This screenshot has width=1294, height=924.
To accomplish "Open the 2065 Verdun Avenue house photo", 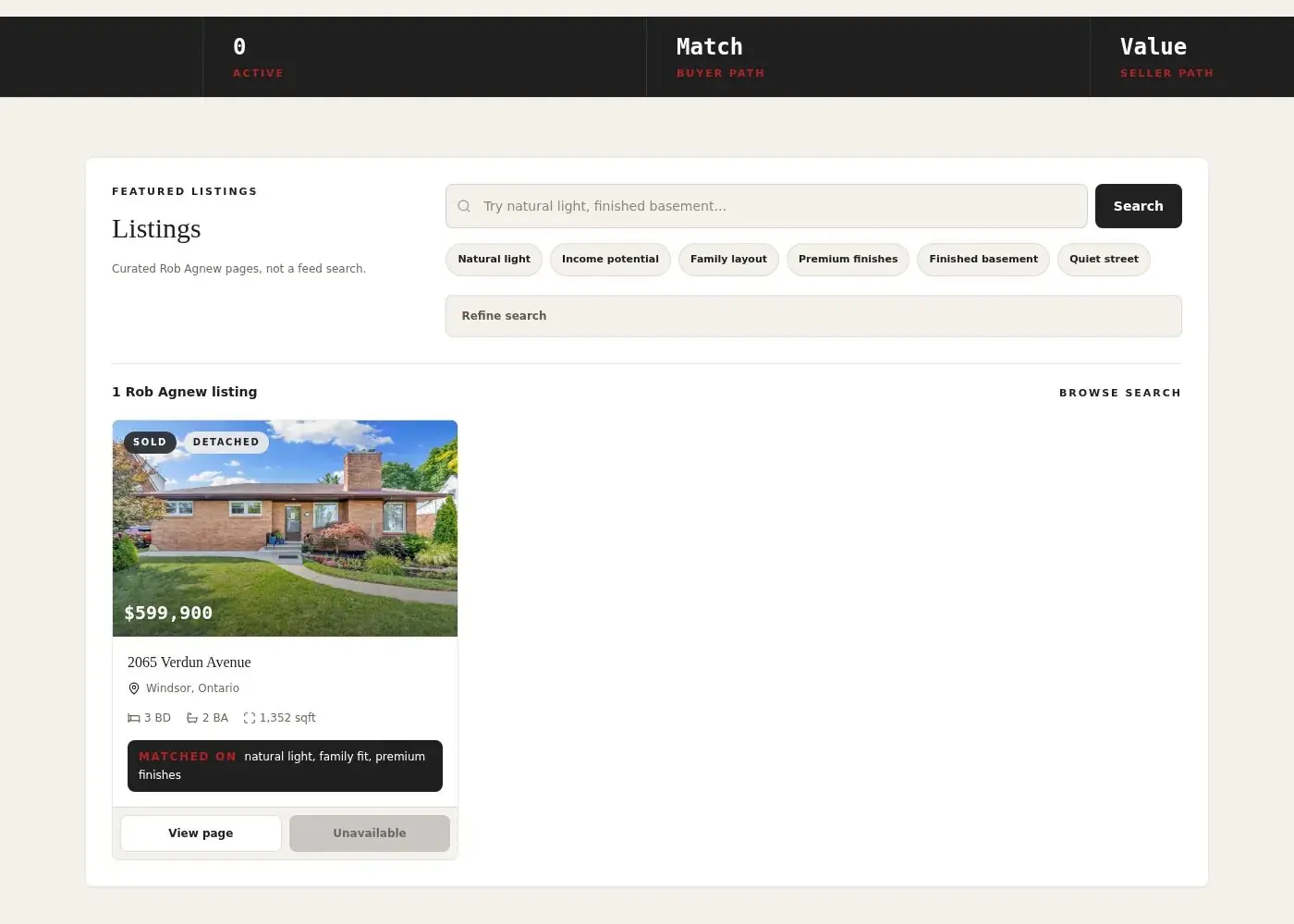I will [x=285, y=529].
